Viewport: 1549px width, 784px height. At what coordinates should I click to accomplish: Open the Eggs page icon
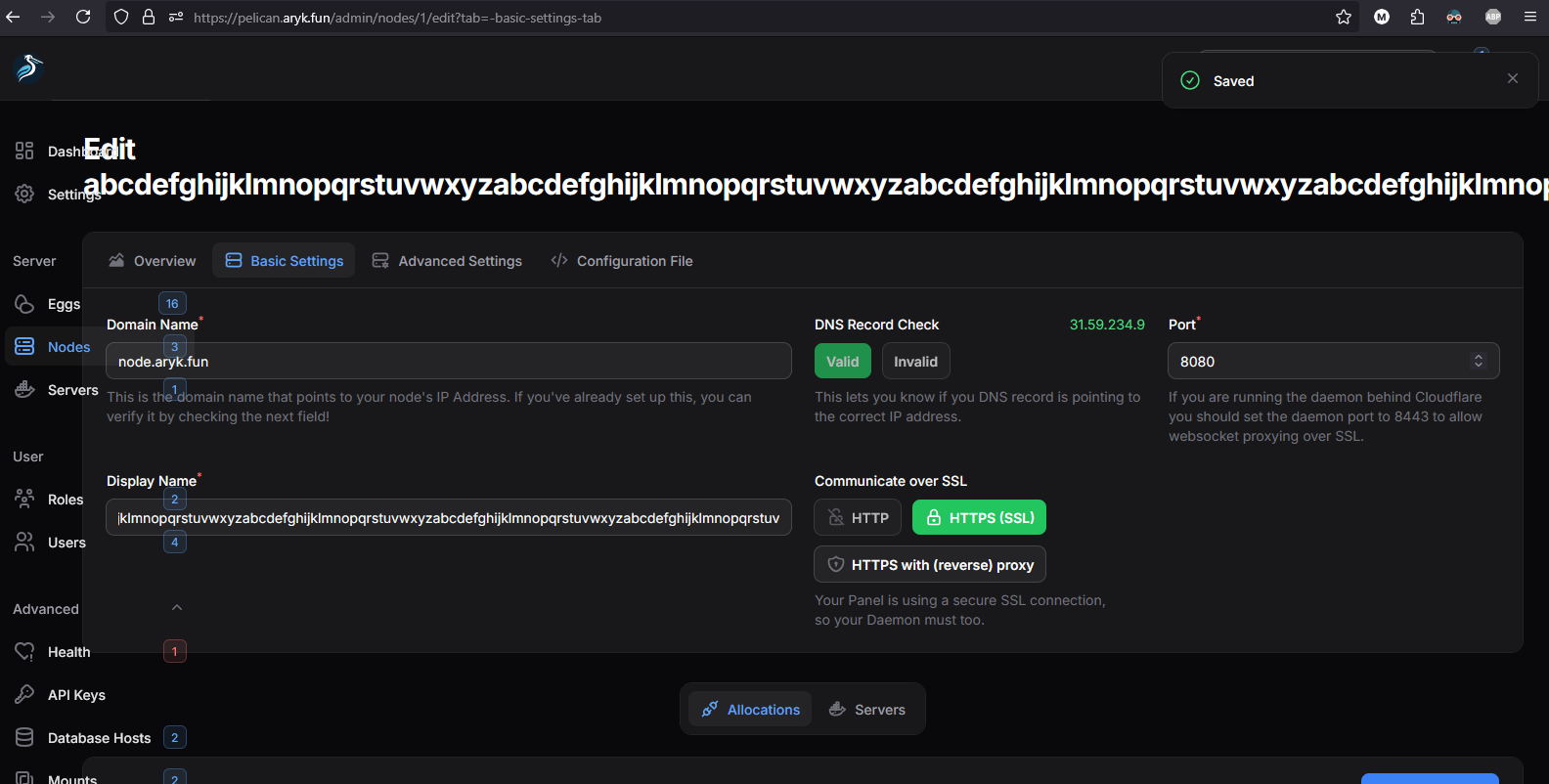coord(24,304)
